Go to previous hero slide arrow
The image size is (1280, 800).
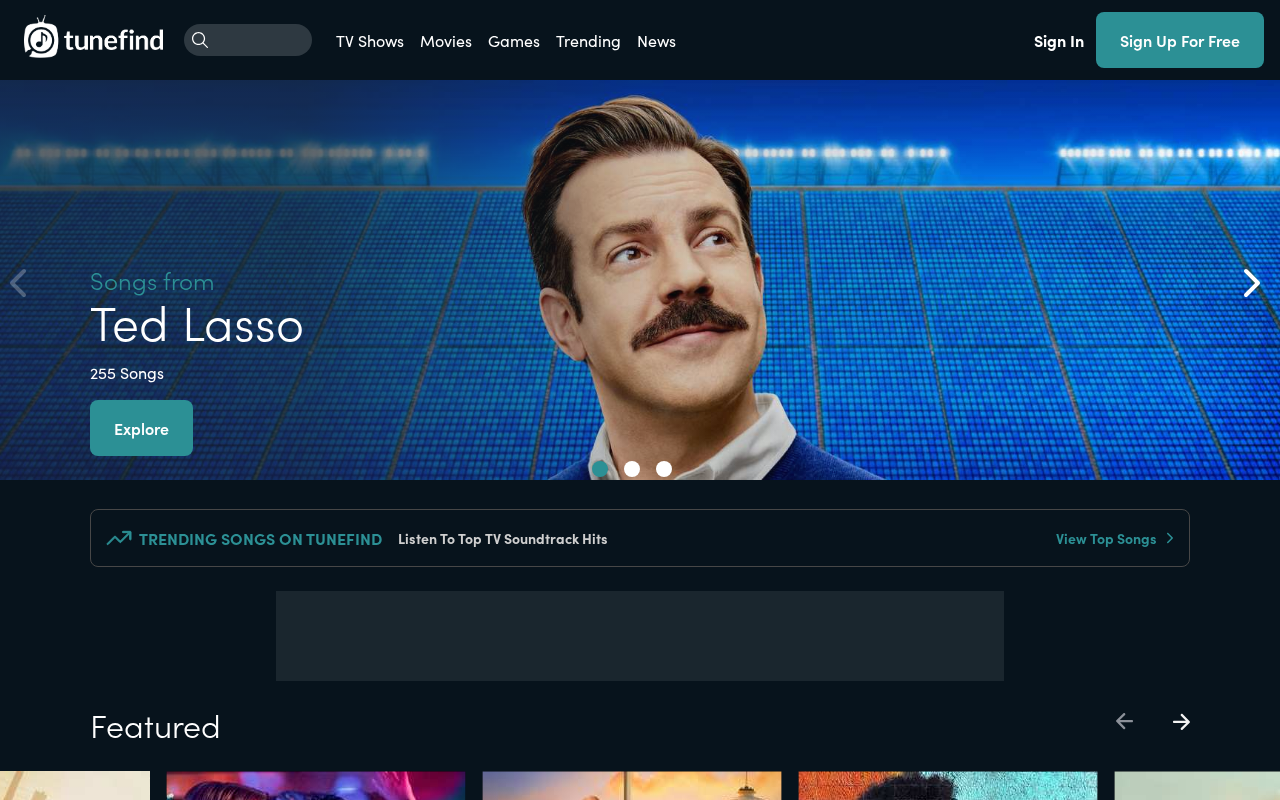18,283
